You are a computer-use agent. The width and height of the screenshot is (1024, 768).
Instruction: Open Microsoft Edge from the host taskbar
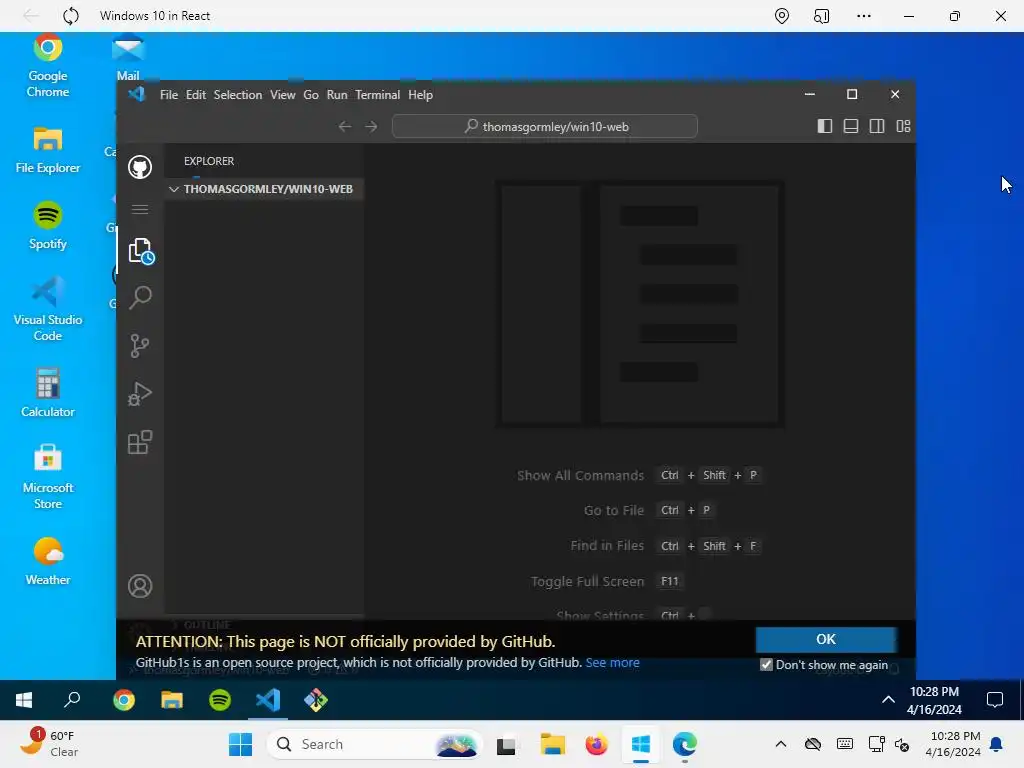click(x=684, y=744)
